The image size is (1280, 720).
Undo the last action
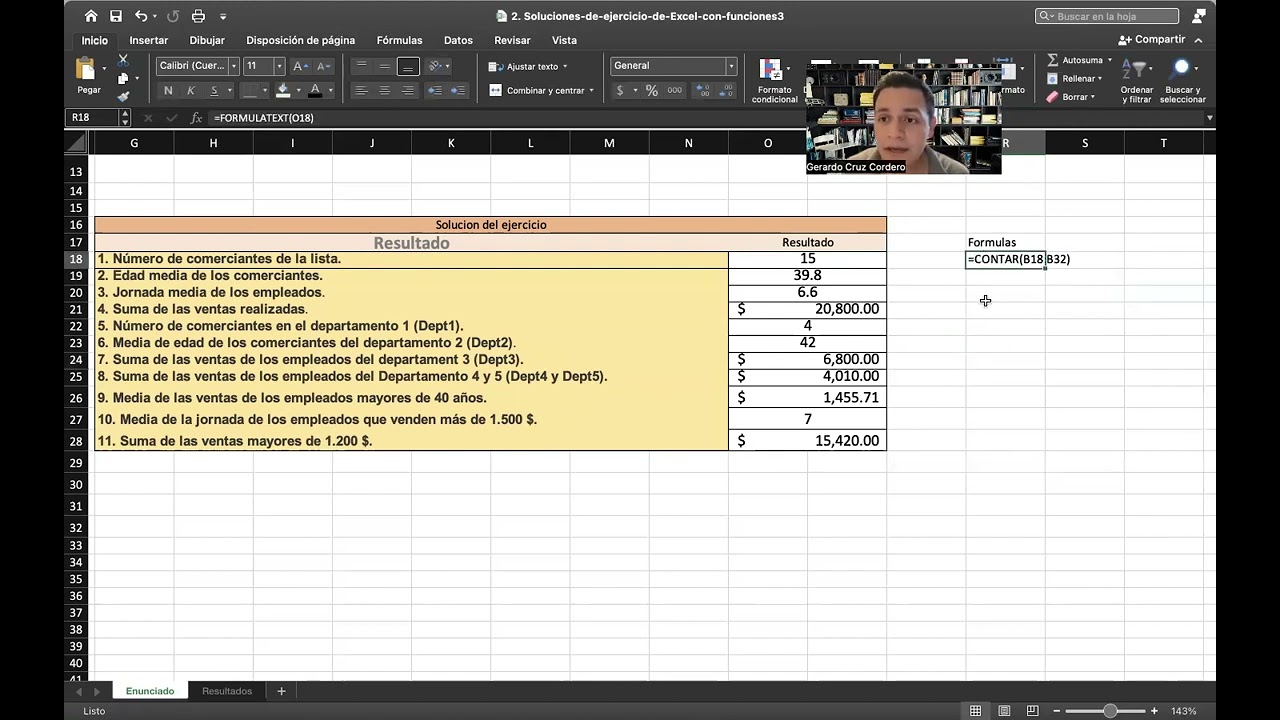[141, 16]
